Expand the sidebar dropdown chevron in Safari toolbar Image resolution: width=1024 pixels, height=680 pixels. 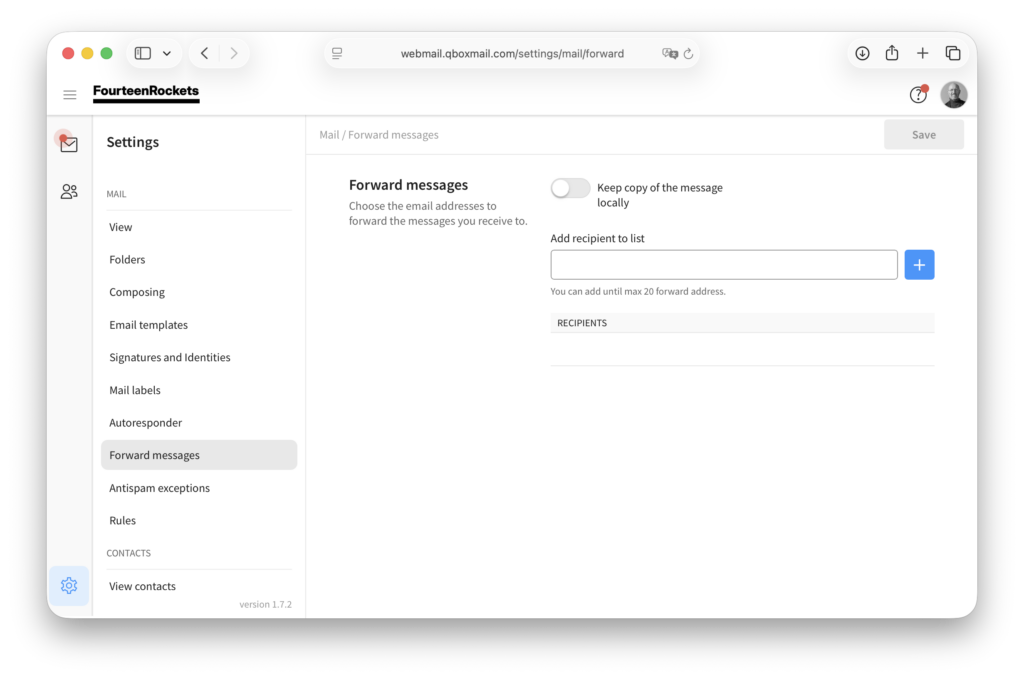[x=167, y=54]
